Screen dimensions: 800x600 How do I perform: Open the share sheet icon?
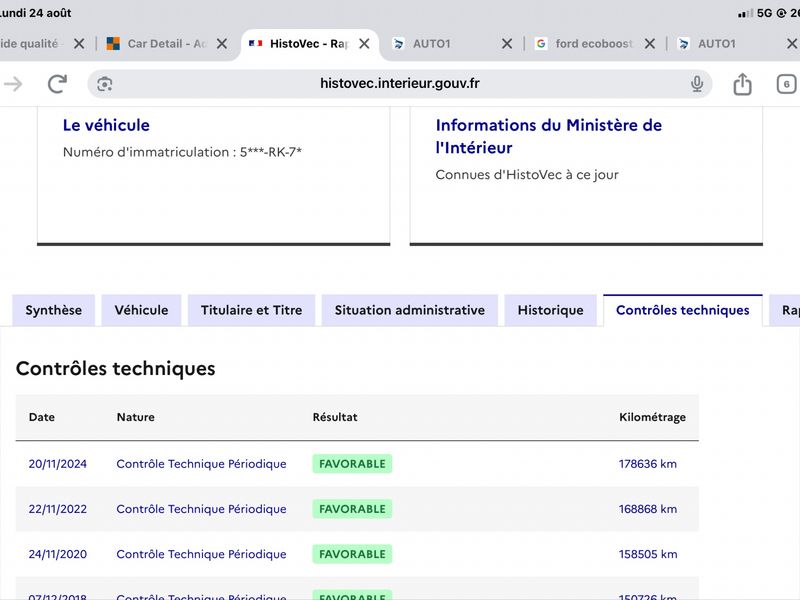[x=742, y=84]
